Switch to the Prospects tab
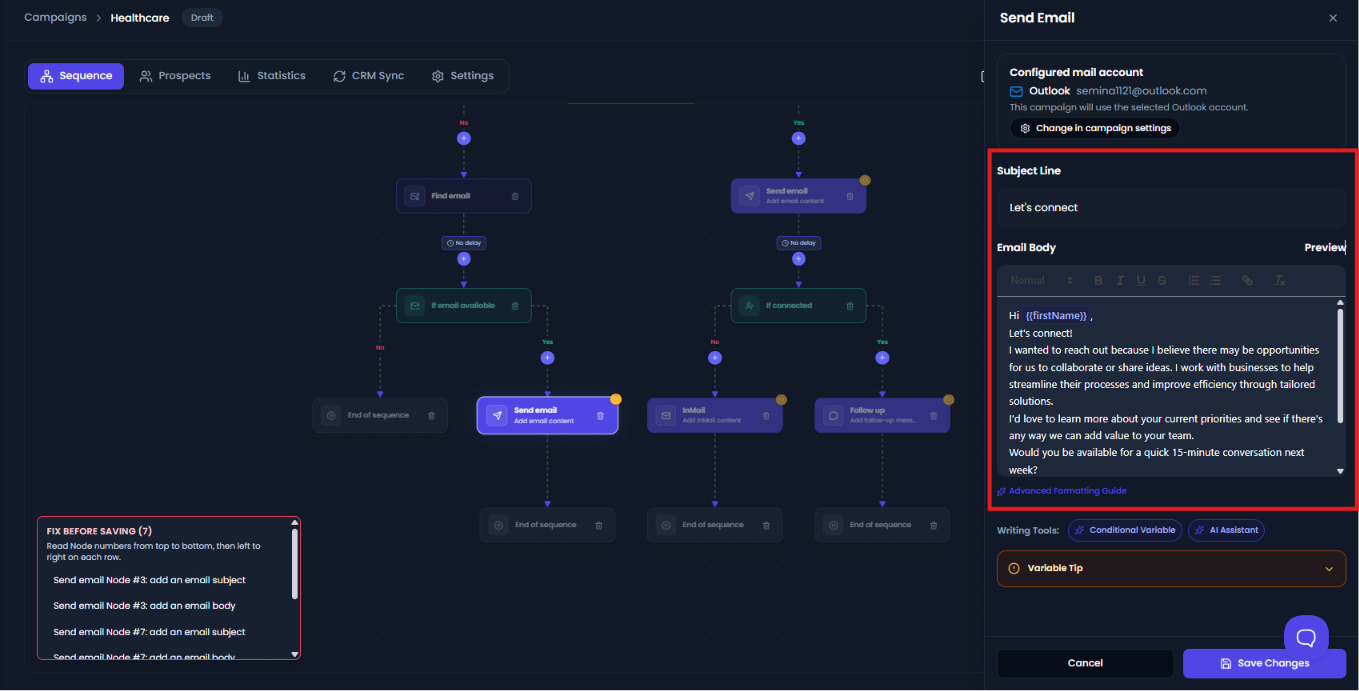1359x691 pixels. coord(175,76)
